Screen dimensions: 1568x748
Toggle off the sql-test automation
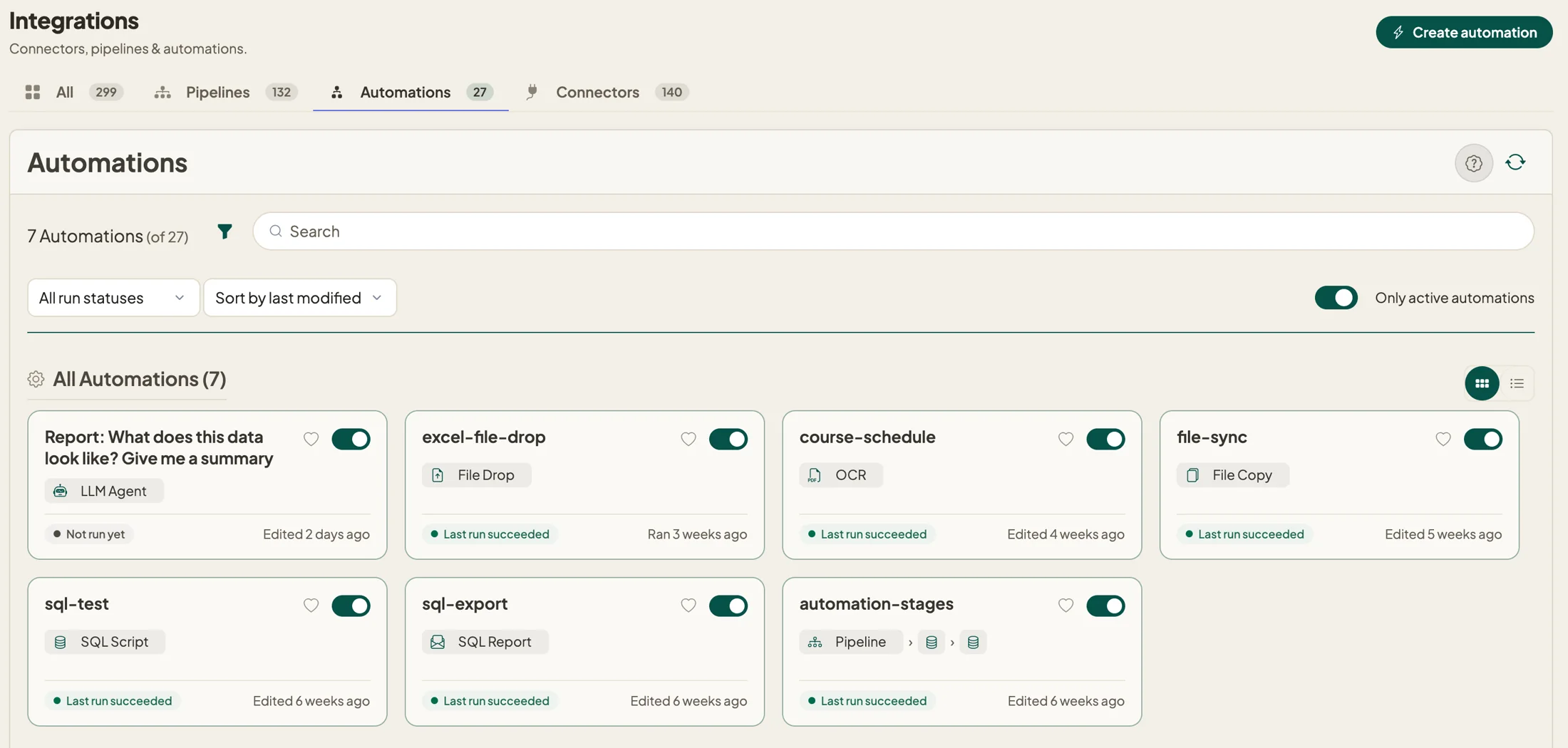pyautogui.click(x=351, y=606)
